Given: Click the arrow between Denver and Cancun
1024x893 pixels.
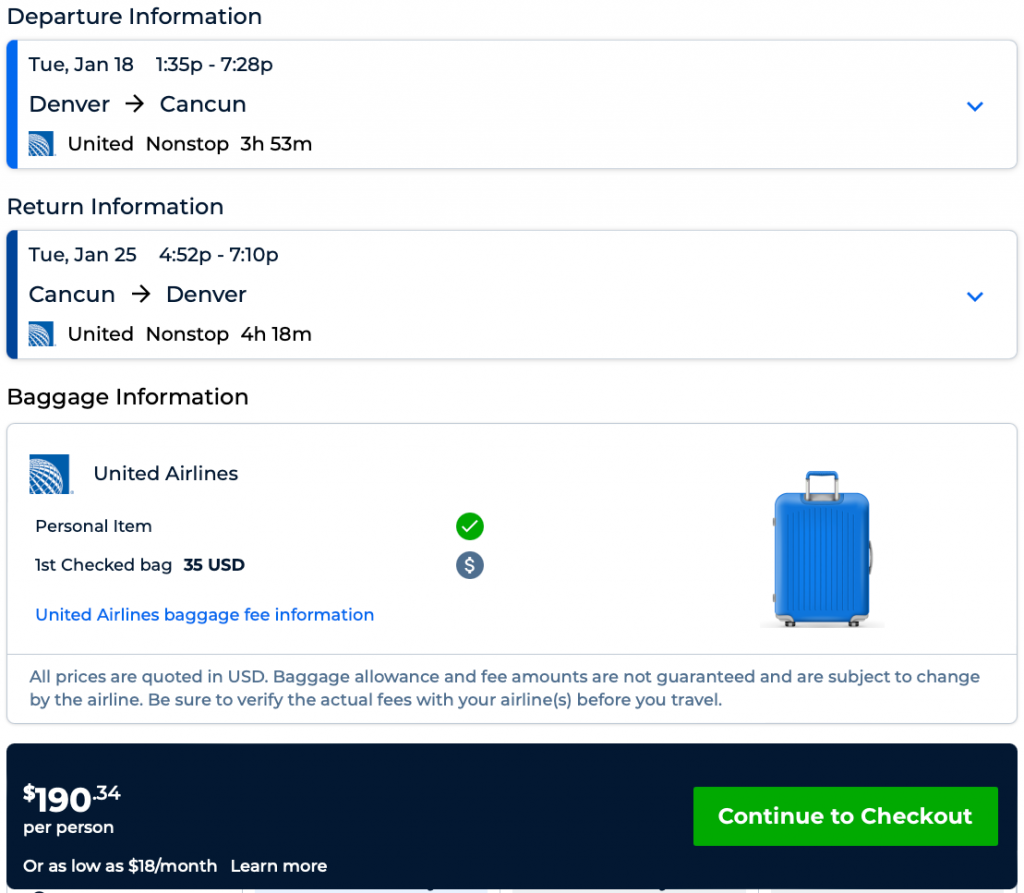Looking at the screenshot, I should click(x=135, y=104).
